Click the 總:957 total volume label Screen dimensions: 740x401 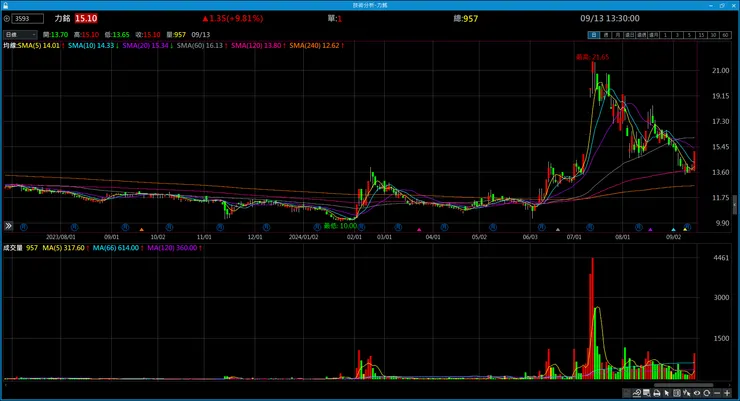click(466, 19)
